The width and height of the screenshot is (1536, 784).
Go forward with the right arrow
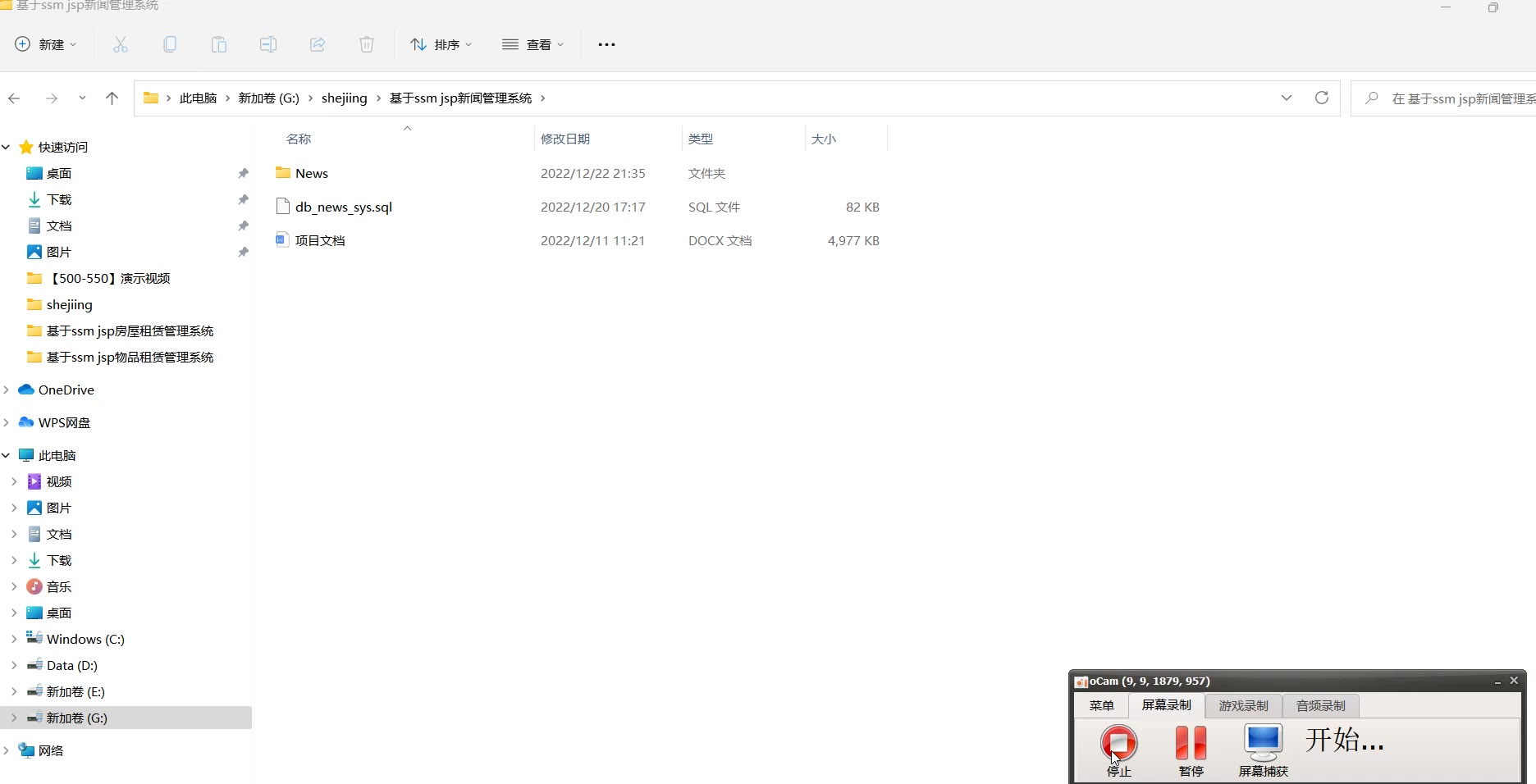pyautogui.click(x=52, y=98)
